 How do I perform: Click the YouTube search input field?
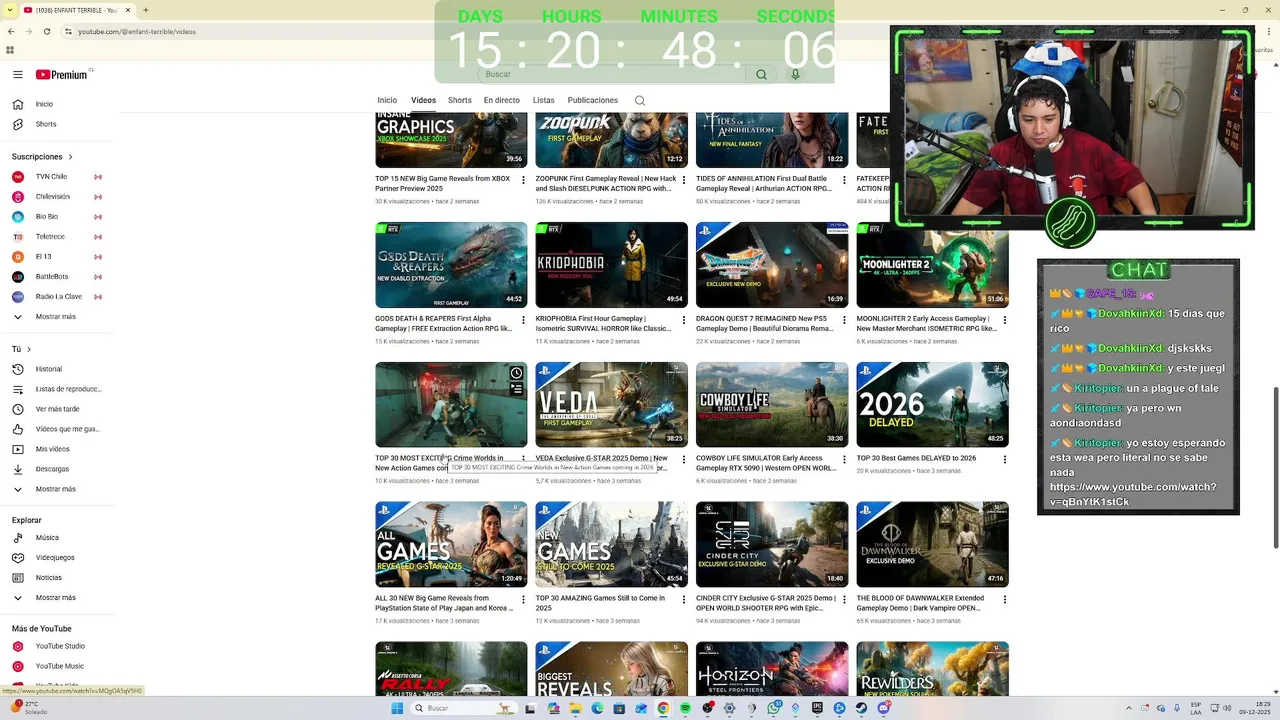point(612,74)
